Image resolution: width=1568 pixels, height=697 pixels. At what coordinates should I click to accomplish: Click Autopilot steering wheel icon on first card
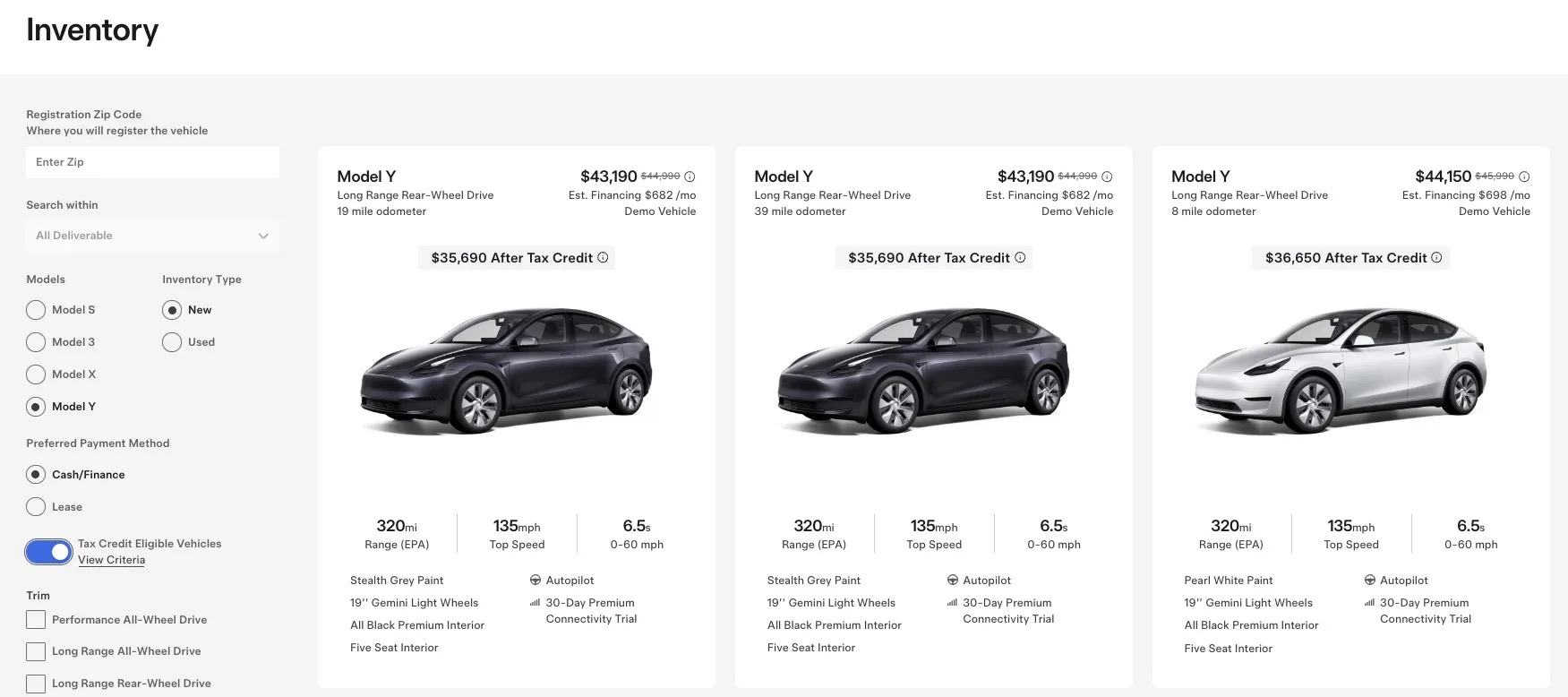coord(536,581)
